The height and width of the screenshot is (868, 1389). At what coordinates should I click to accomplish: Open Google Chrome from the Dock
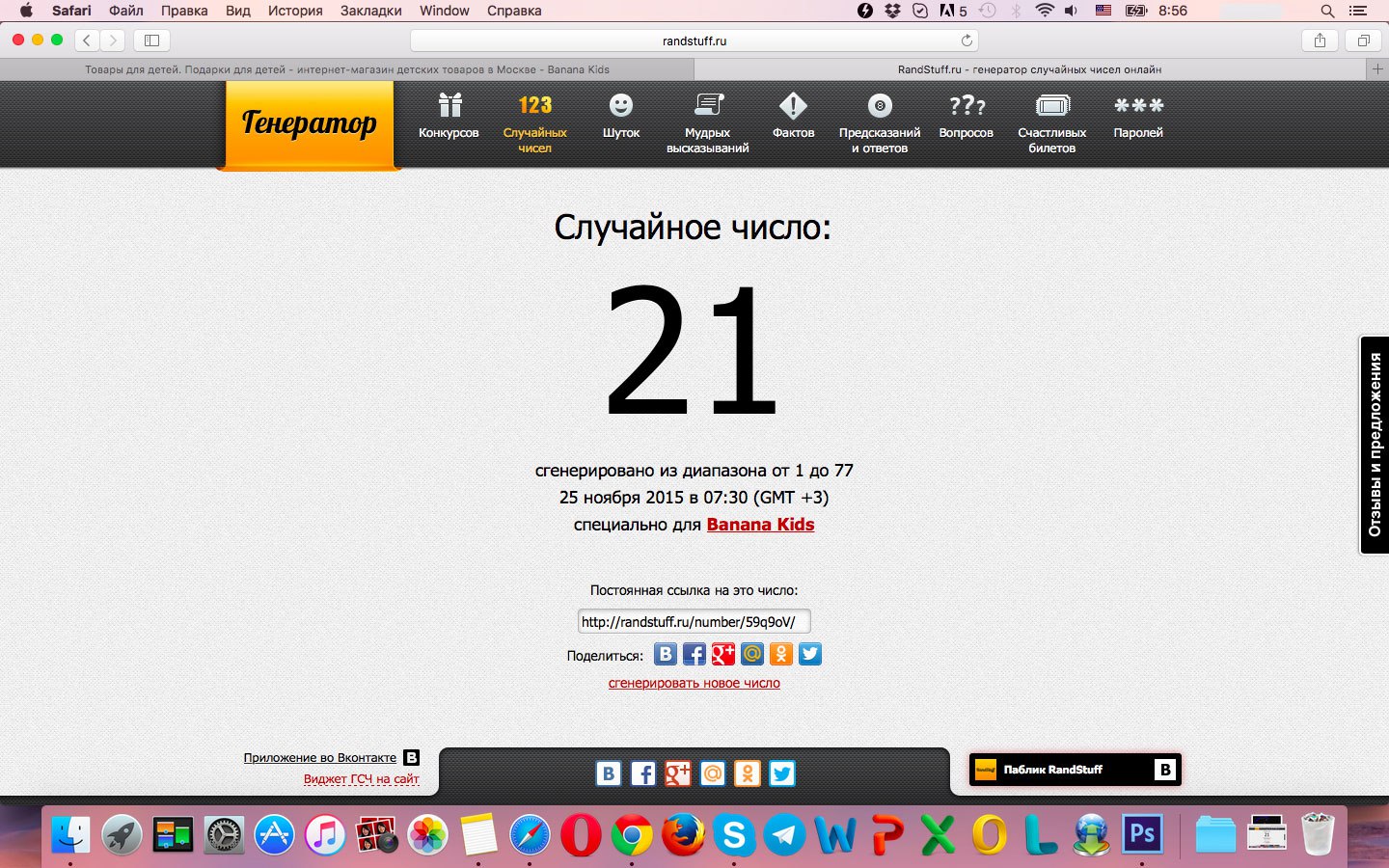click(632, 834)
